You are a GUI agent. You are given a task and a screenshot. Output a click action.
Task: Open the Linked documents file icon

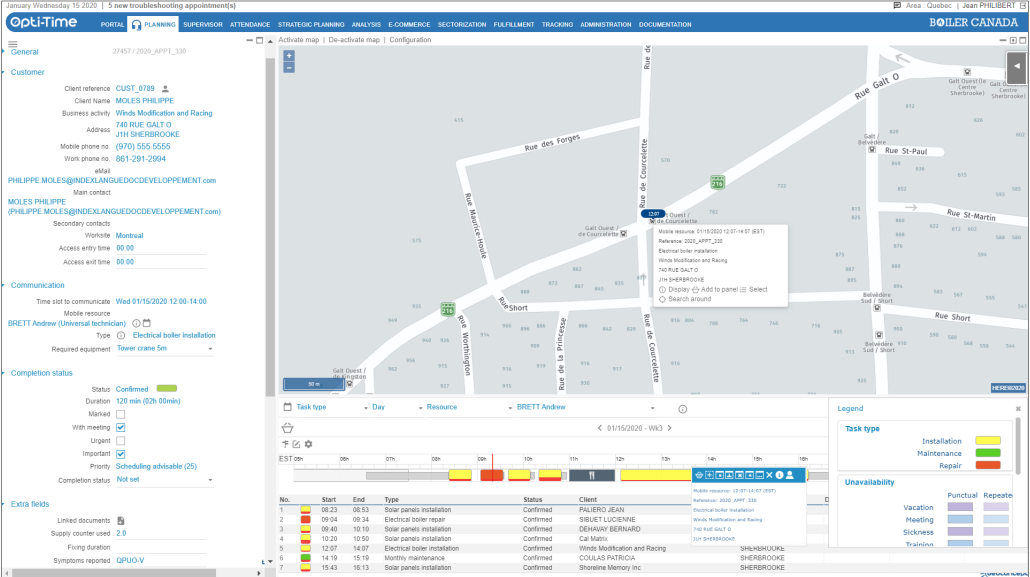click(x=121, y=520)
